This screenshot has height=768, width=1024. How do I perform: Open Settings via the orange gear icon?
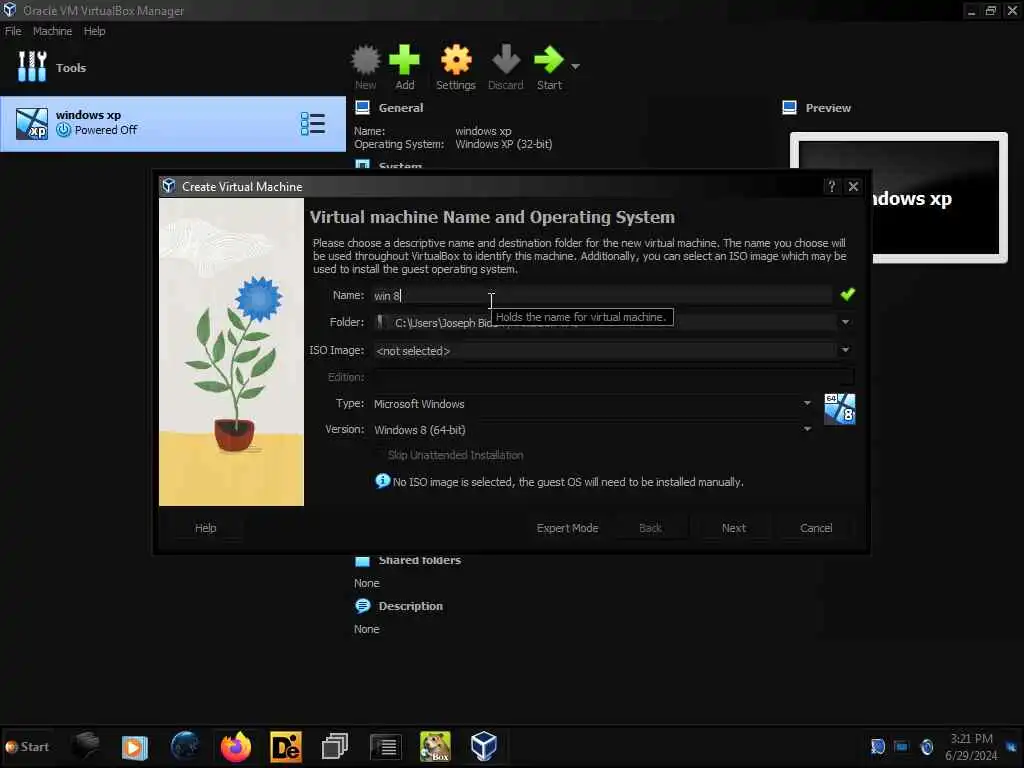456,60
